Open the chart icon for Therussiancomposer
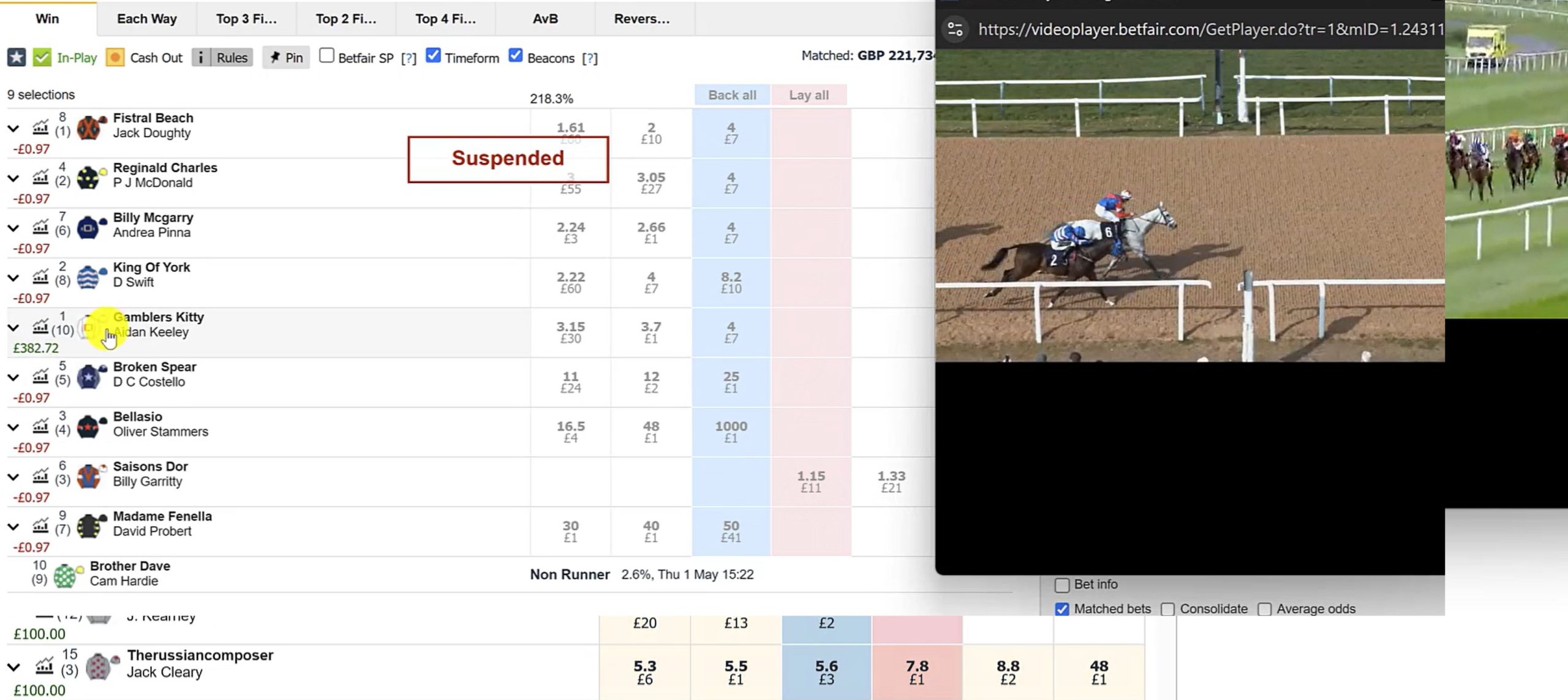 (x=44, y=666)
